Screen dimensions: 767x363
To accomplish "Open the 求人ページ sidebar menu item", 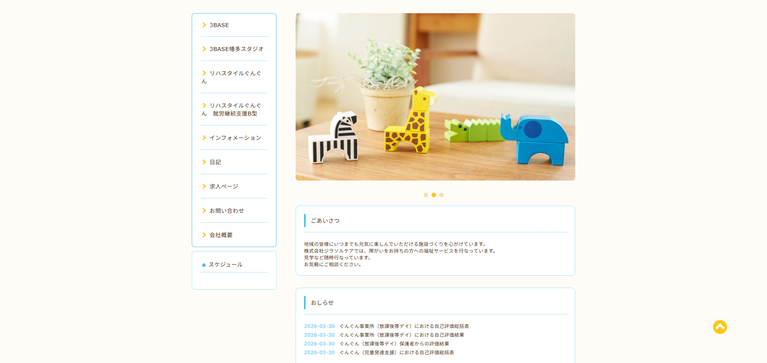I will [x=224, y=186].
